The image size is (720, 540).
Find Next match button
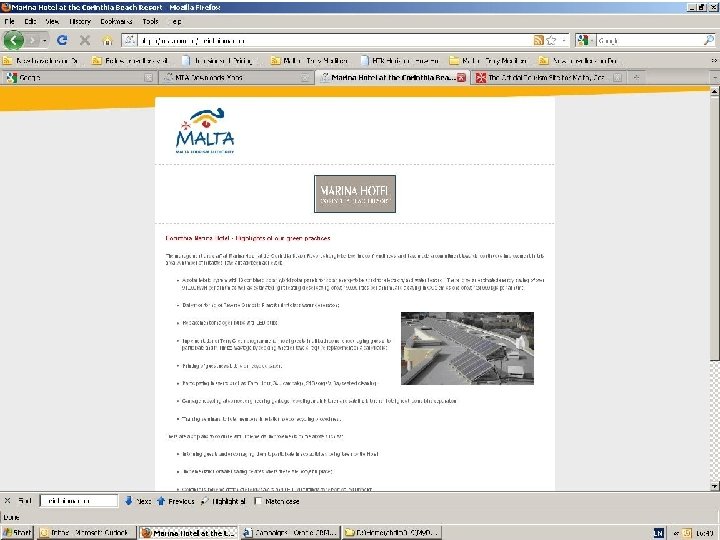[x=138, y=501]
